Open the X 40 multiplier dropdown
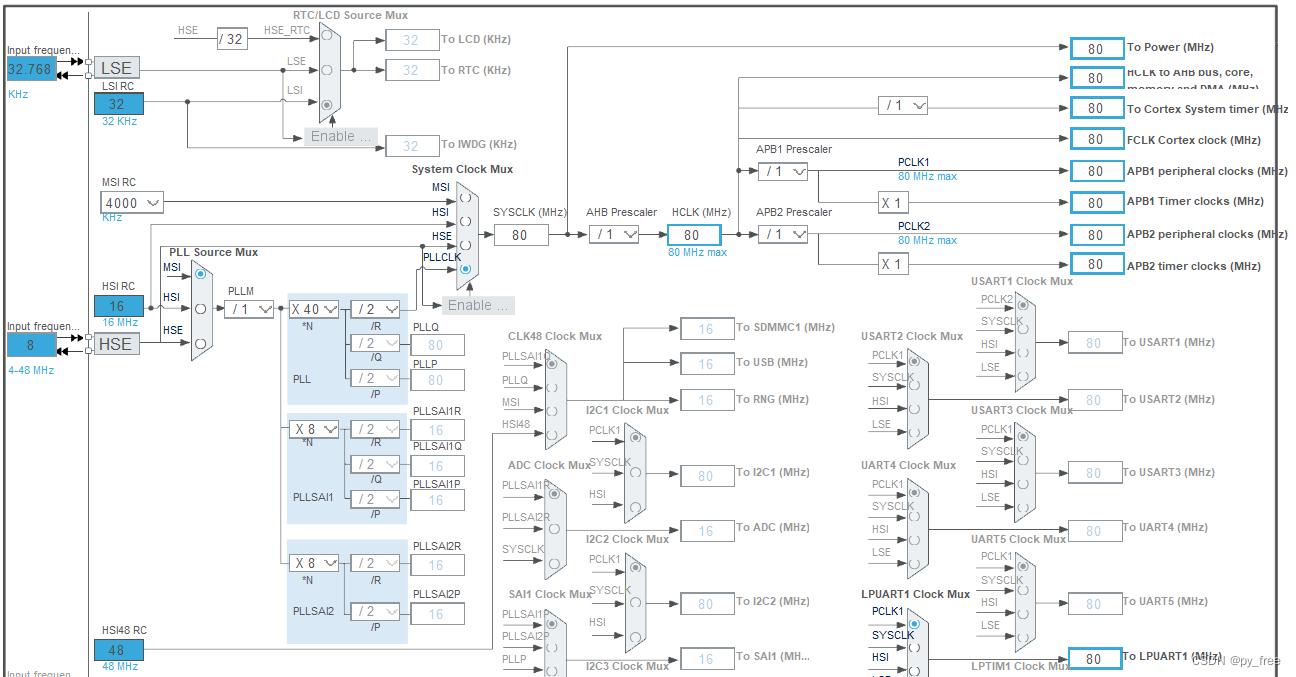This screenshot has width=1296, height=677. tap(314, 308)
